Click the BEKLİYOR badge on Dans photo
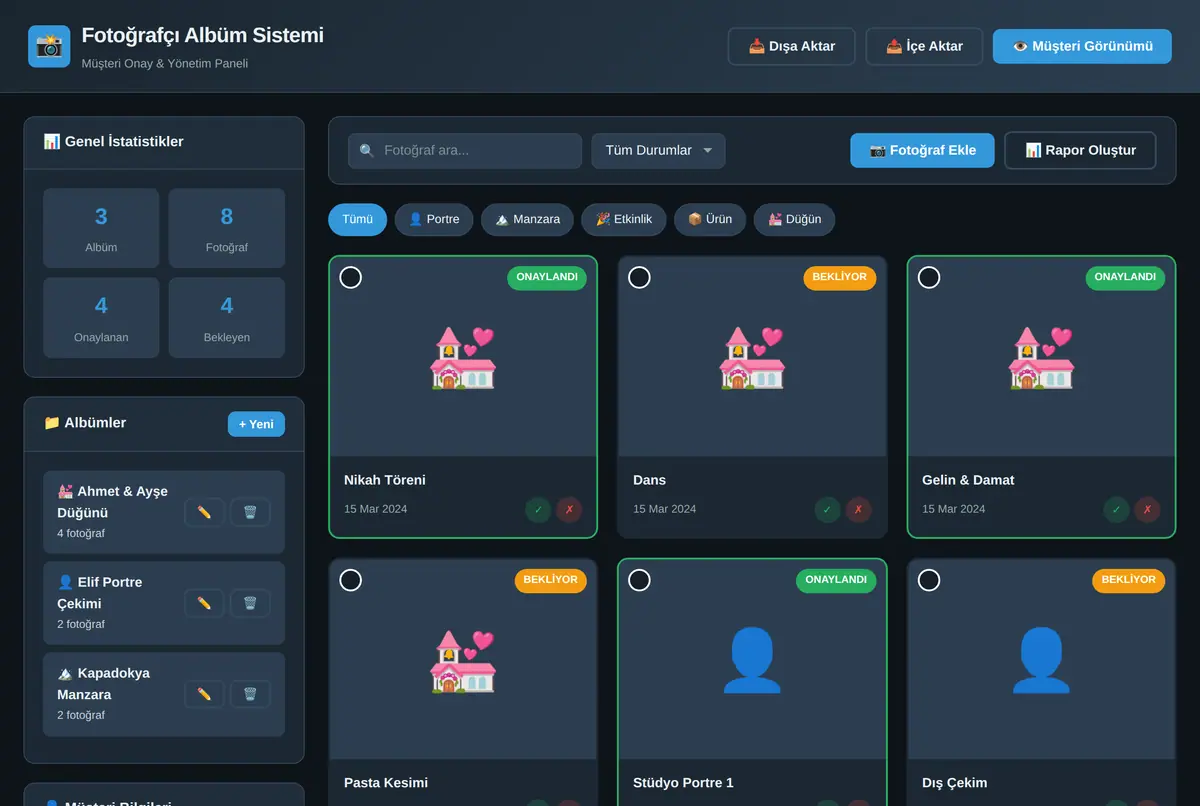The width and height of the screenshot is (1200, 806). 840,278
